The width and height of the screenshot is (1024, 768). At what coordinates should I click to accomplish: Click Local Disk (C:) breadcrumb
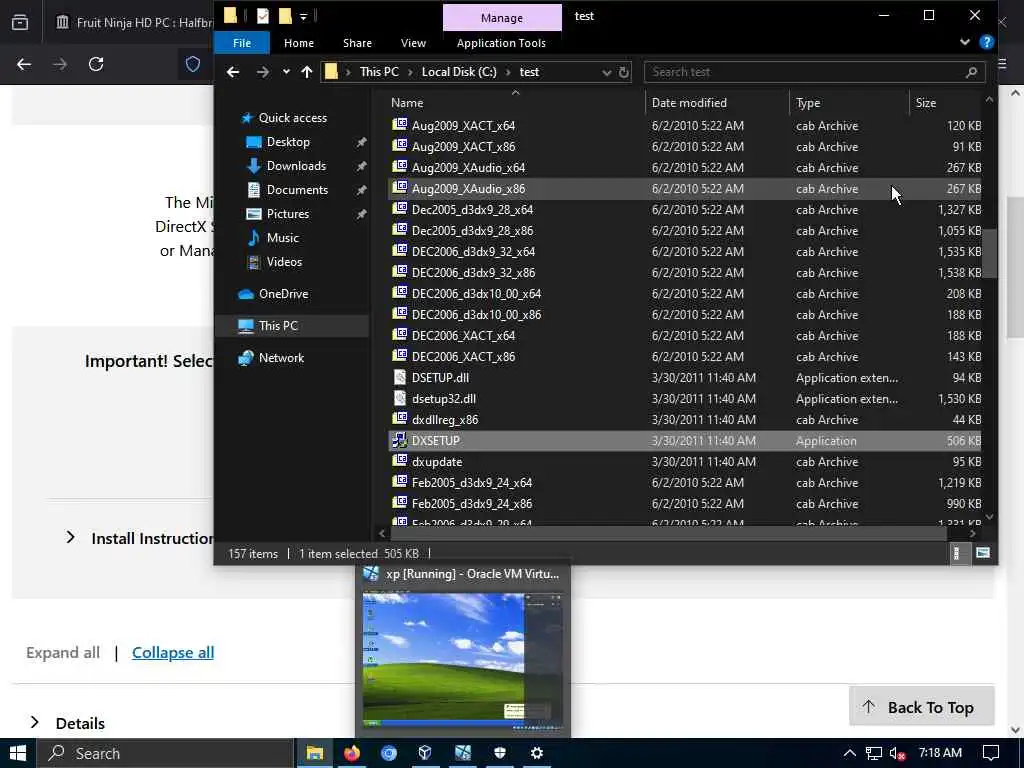(458, 72)
